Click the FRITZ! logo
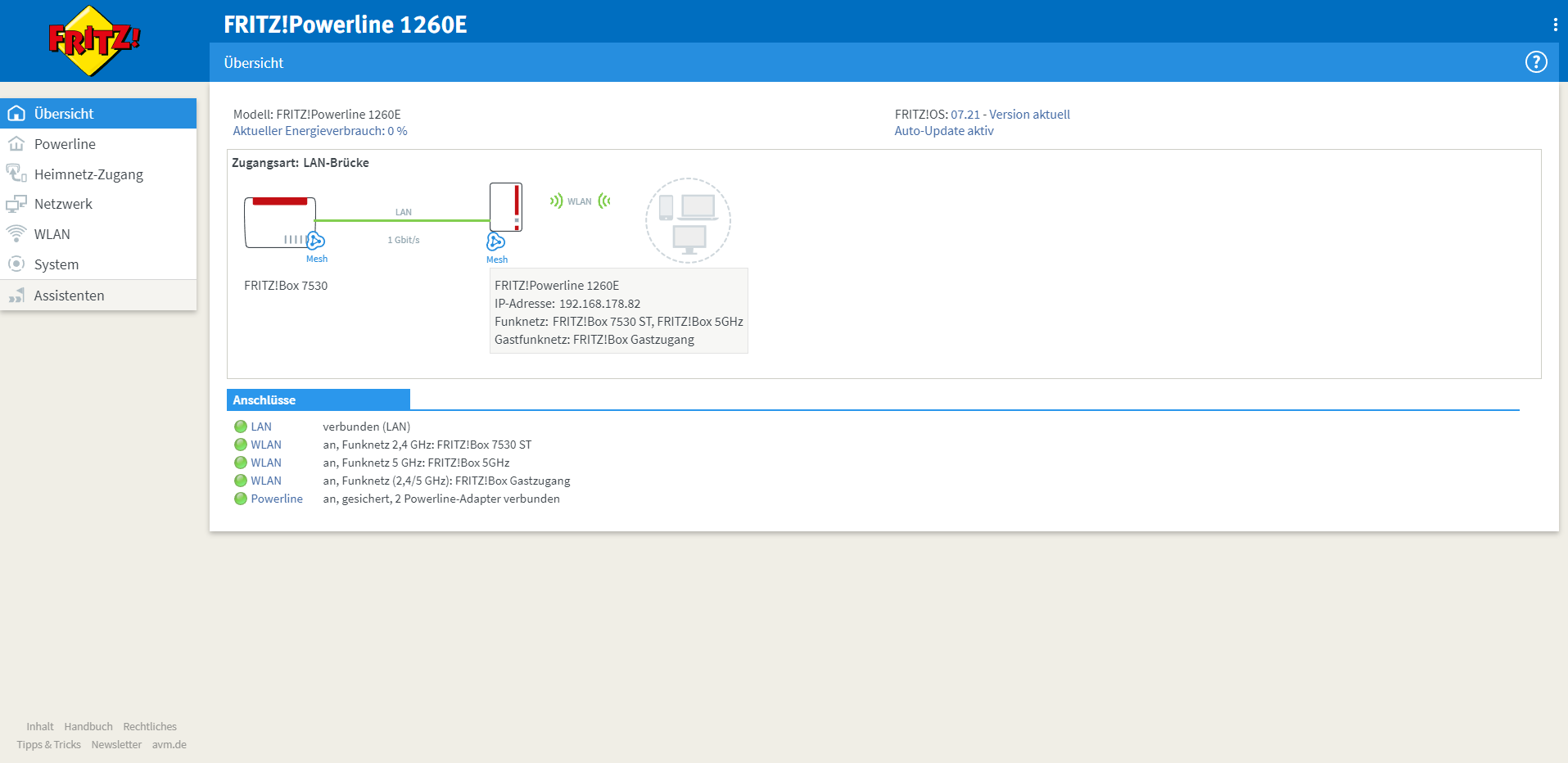The height and width of the screenshot is (763, 1568). pyautogui.click(x=94, y=40)
